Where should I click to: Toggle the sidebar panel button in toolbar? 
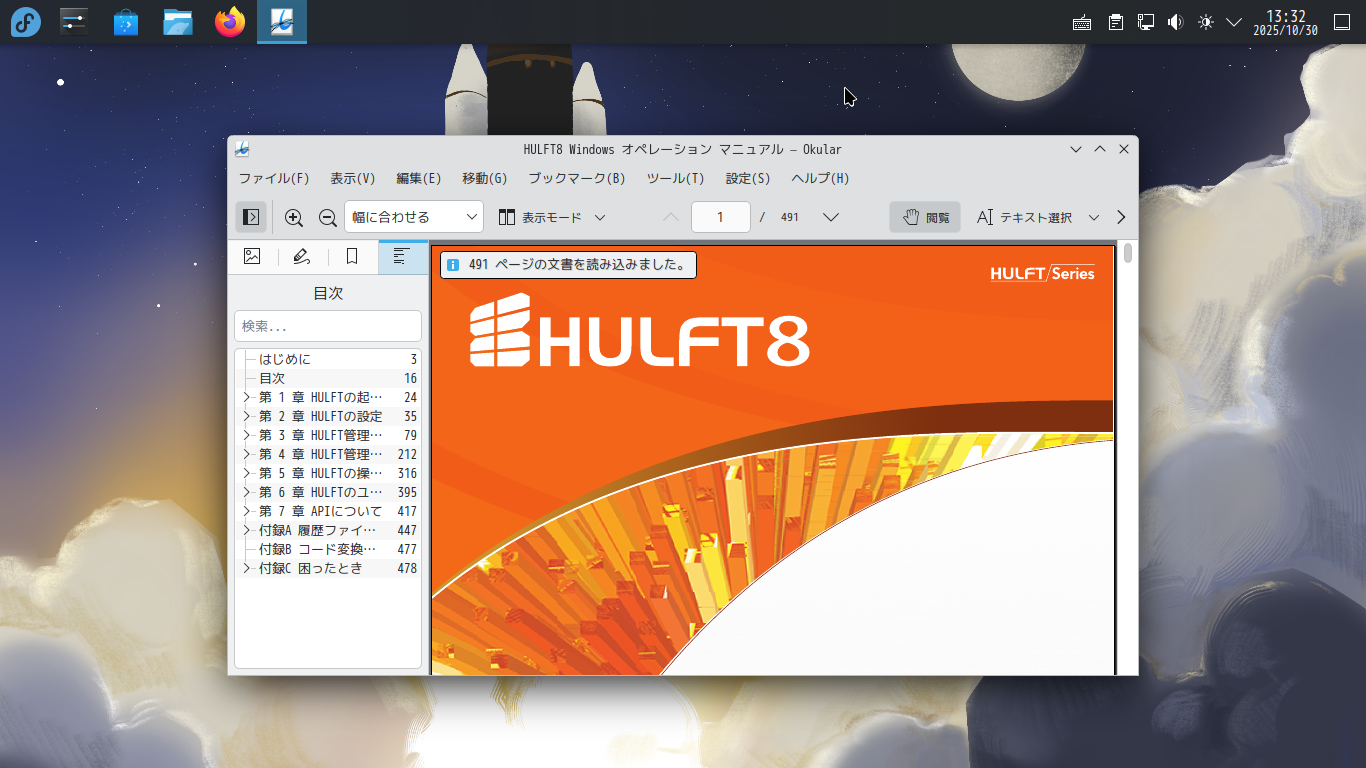251,217
